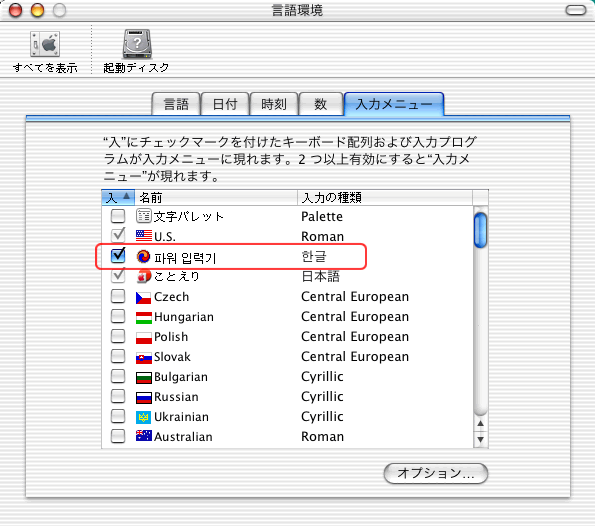595x526 pixels.
Task: Enable the Russian keyboard checkbox
Action: [x=118, y=396]
